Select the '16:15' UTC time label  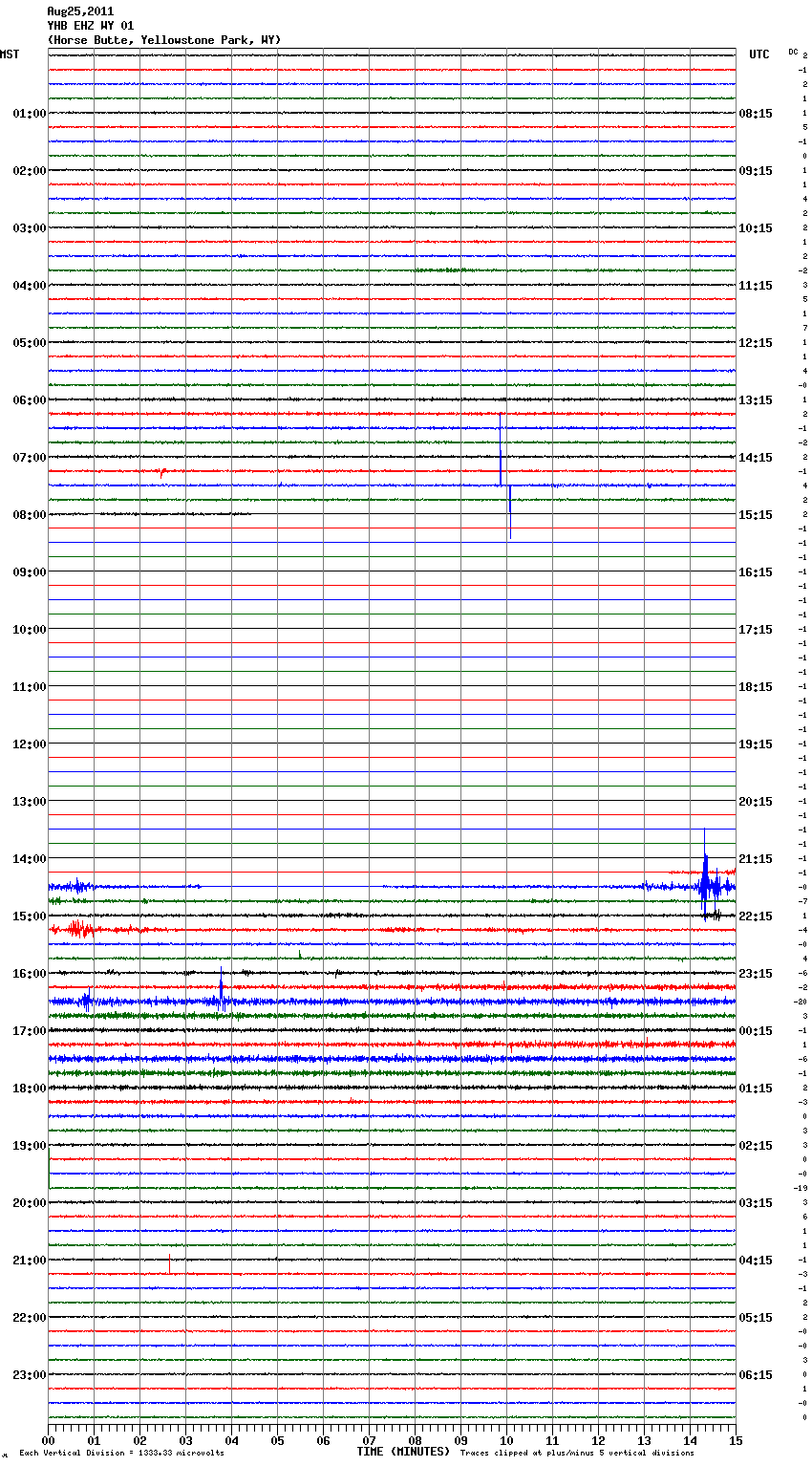pos(756,572)
